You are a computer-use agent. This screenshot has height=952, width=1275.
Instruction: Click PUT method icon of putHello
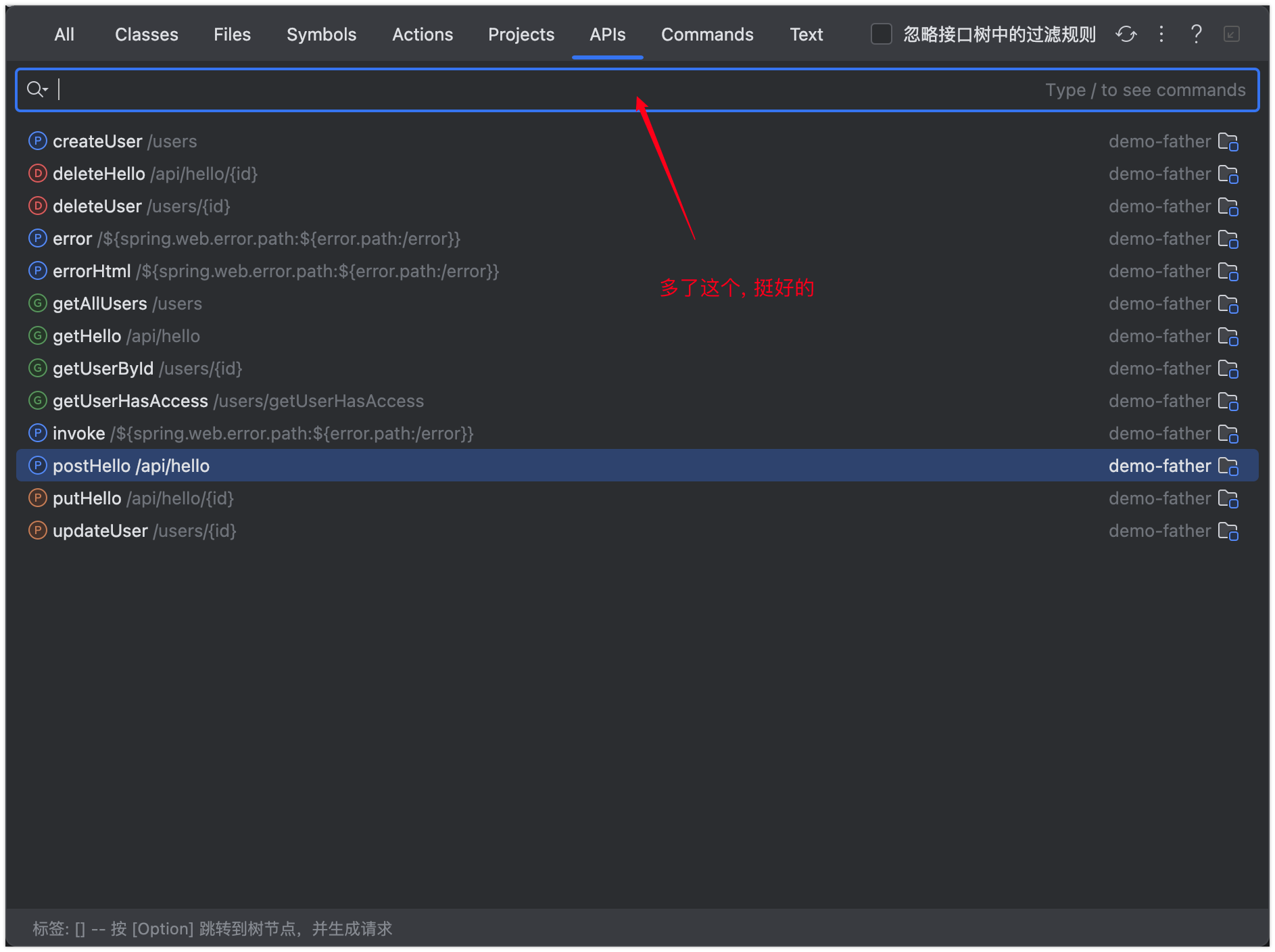tap(38, 498)
